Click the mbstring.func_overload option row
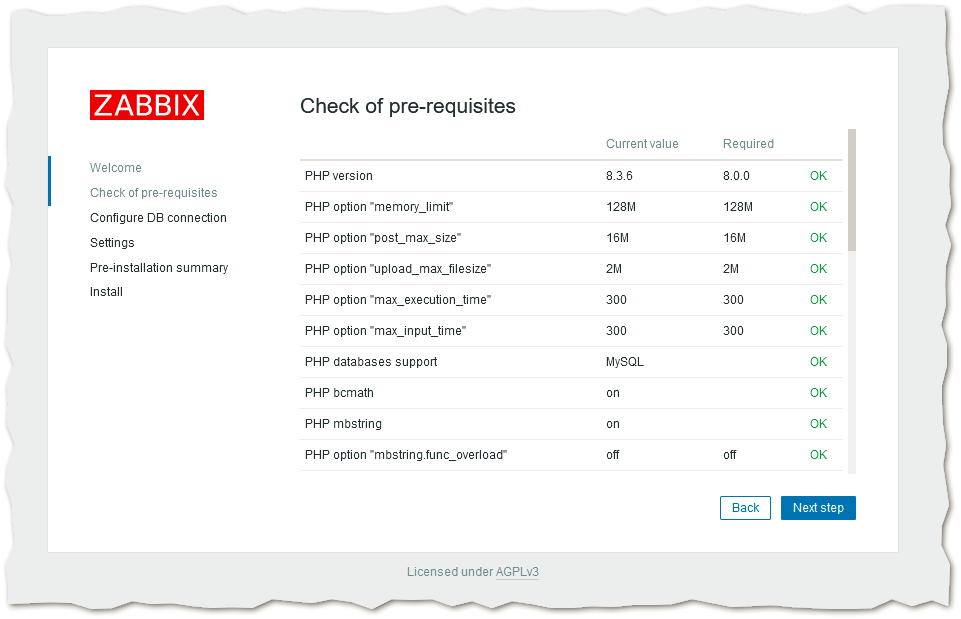 (406, 455)
